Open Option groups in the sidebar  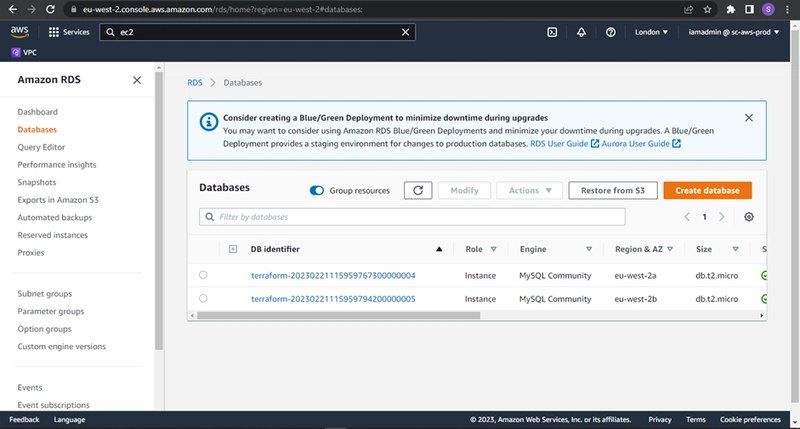click(44, 329)
